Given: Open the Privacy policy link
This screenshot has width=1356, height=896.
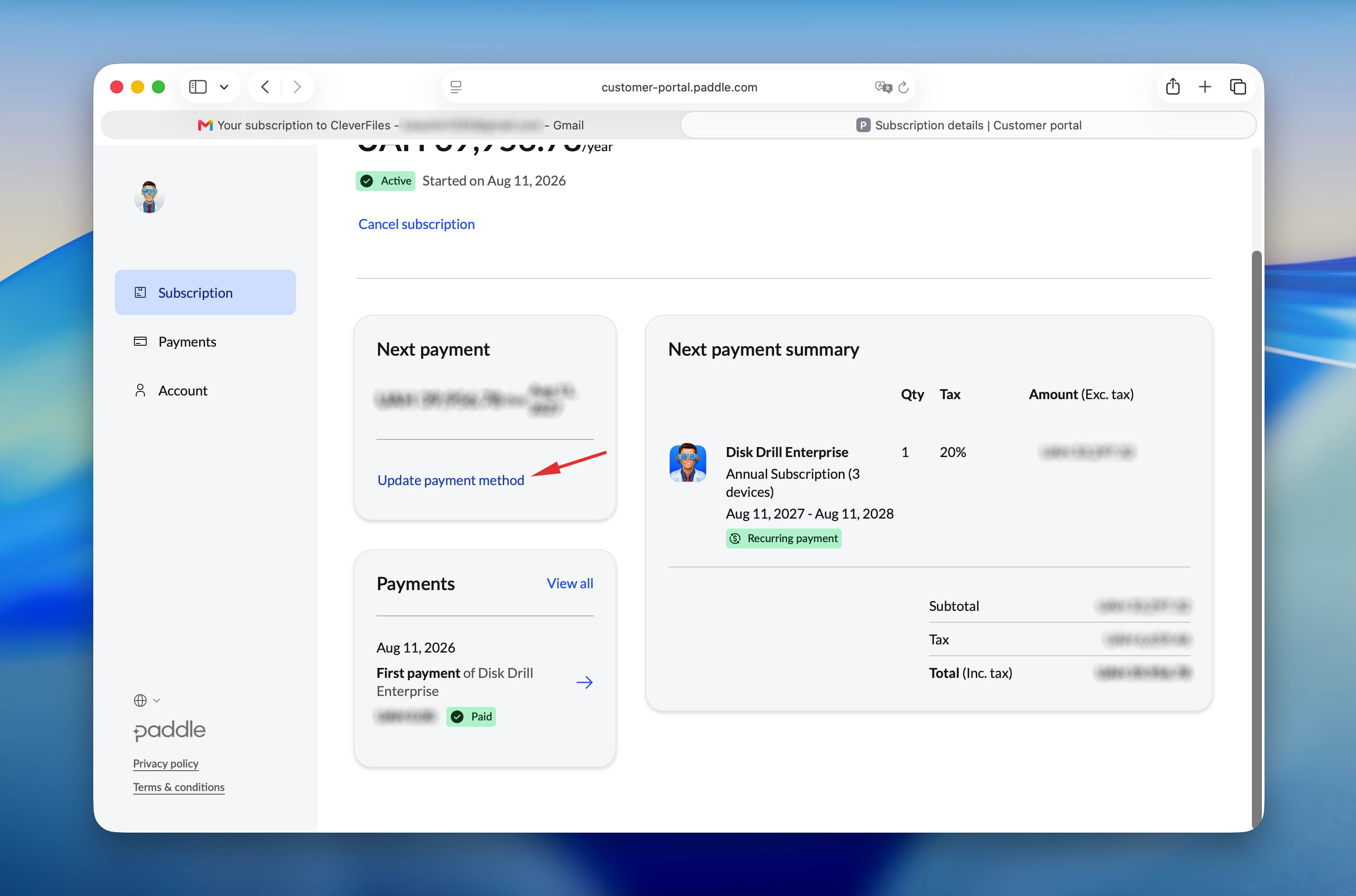Looking at the screenshot, I should pyautogui.click(x=166, y=763).
